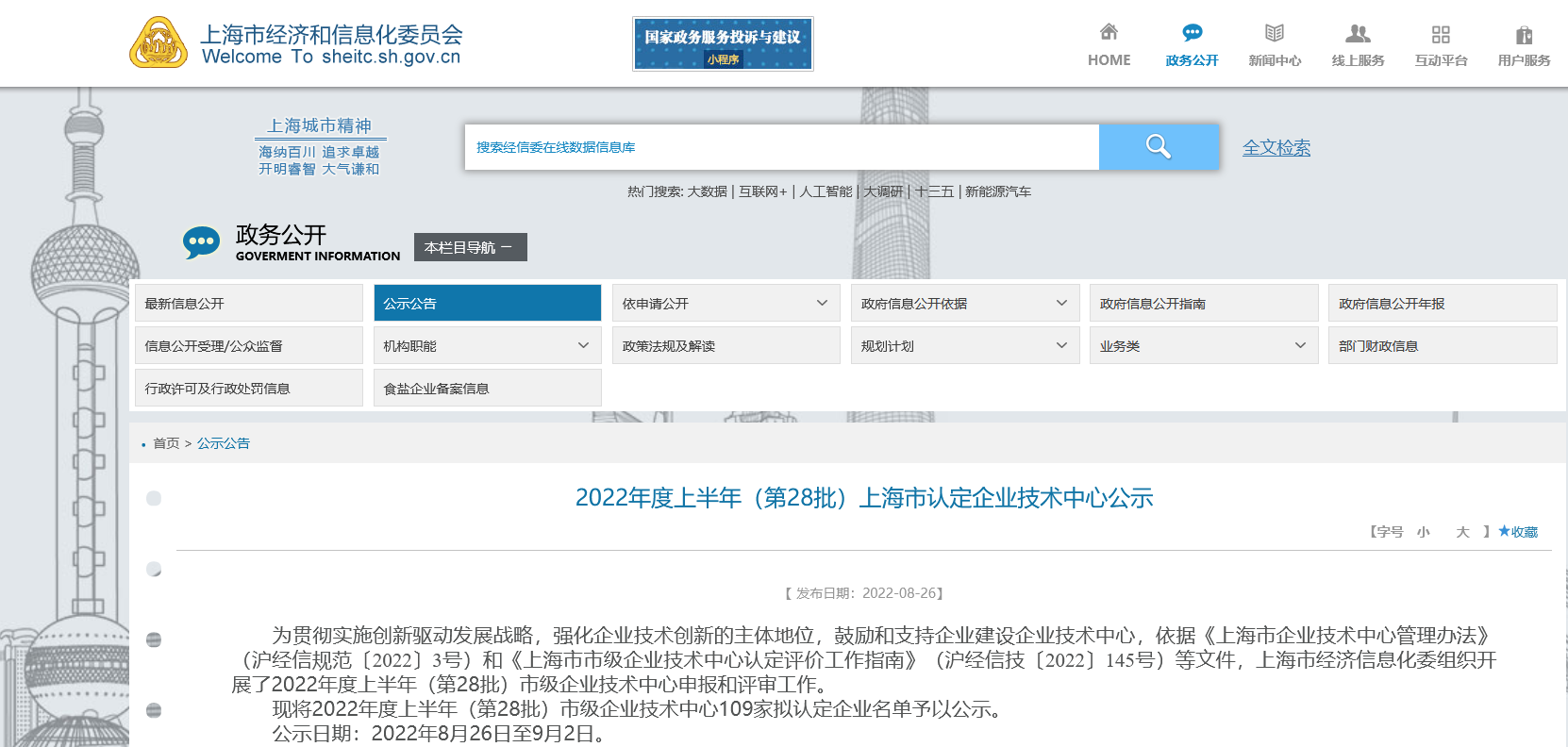Expand the 机构职能 dropdown

(x=582, y=345)
